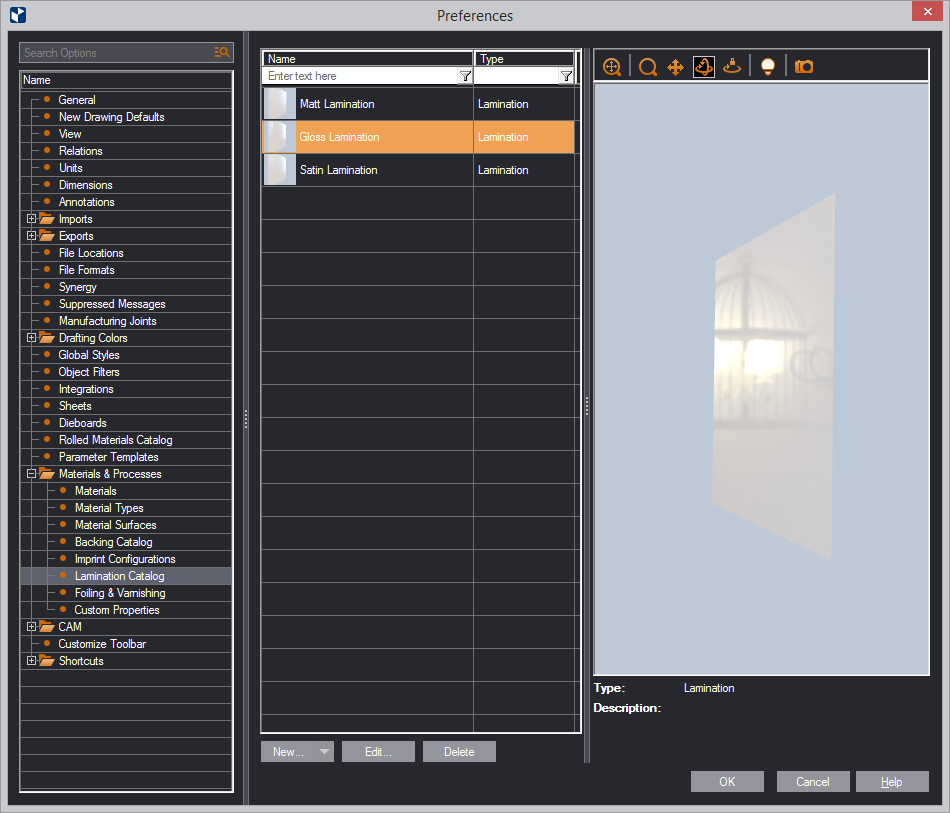The image size is (950, 813).
Task: Select Integrations in the tree
Action: [86, 388]
